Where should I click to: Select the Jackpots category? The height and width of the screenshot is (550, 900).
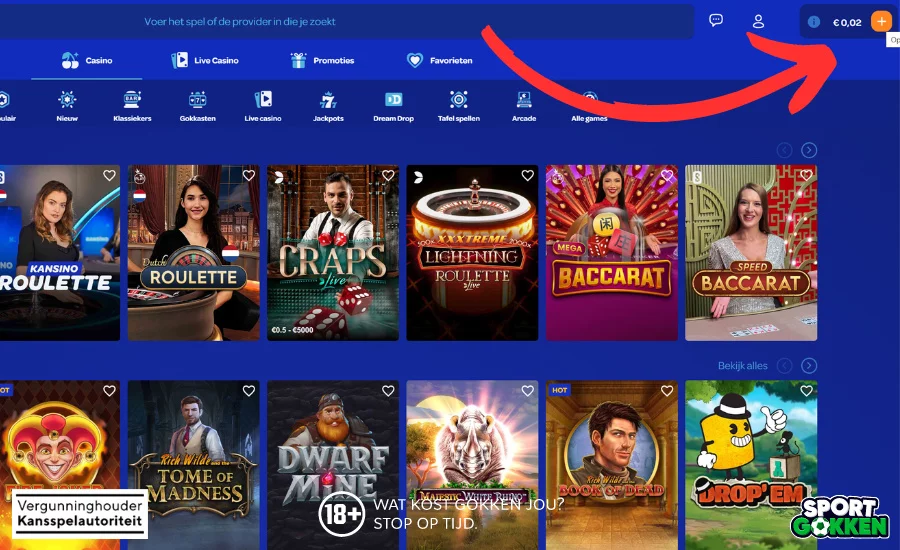(328, 106)
